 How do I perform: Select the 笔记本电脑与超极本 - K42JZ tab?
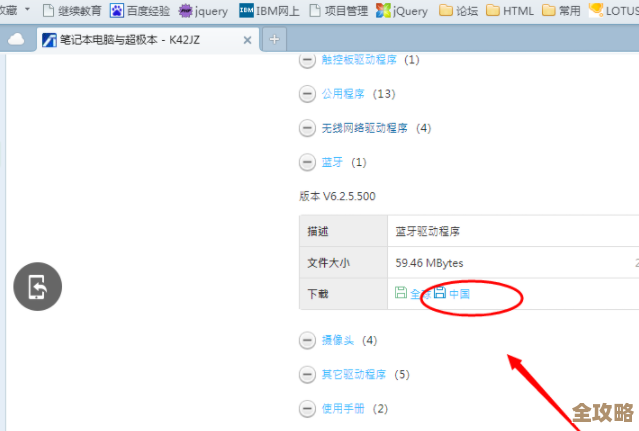tap(148, 40)
